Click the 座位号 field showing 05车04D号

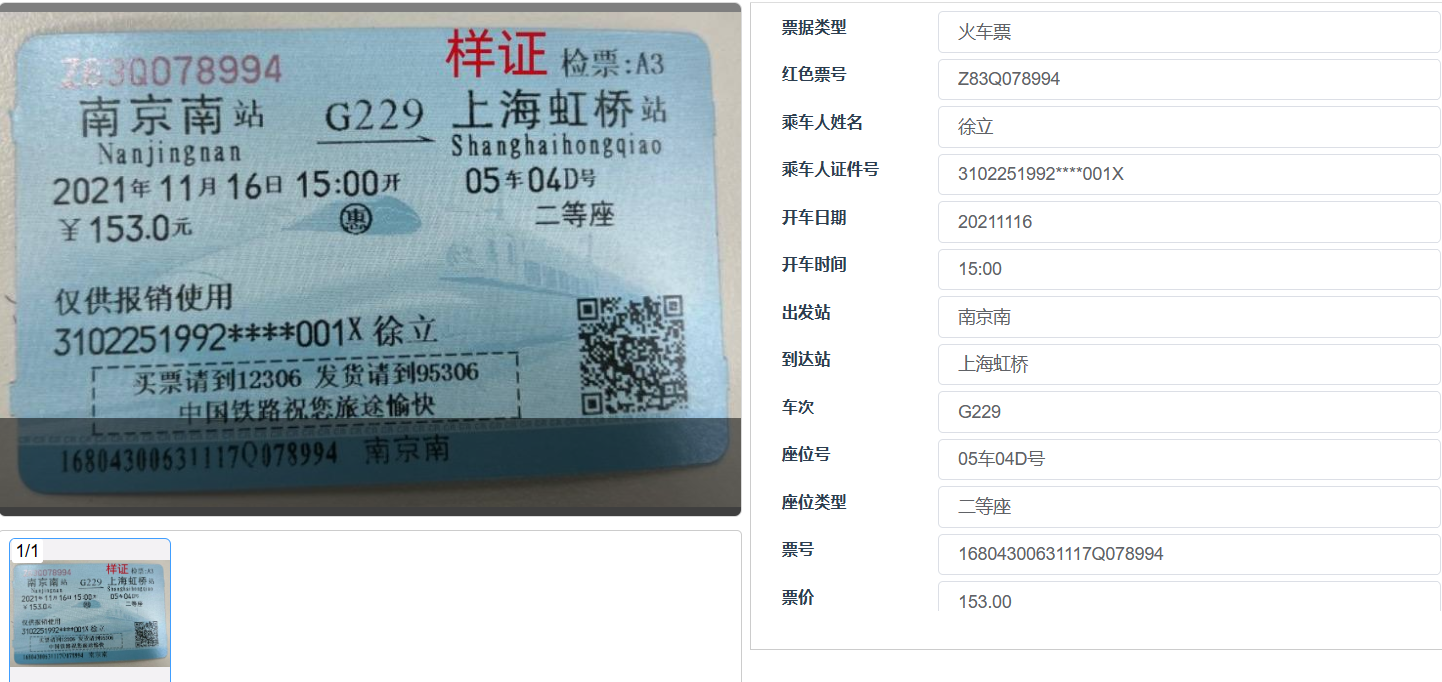pyautogui.click(x=1189, y=459)
